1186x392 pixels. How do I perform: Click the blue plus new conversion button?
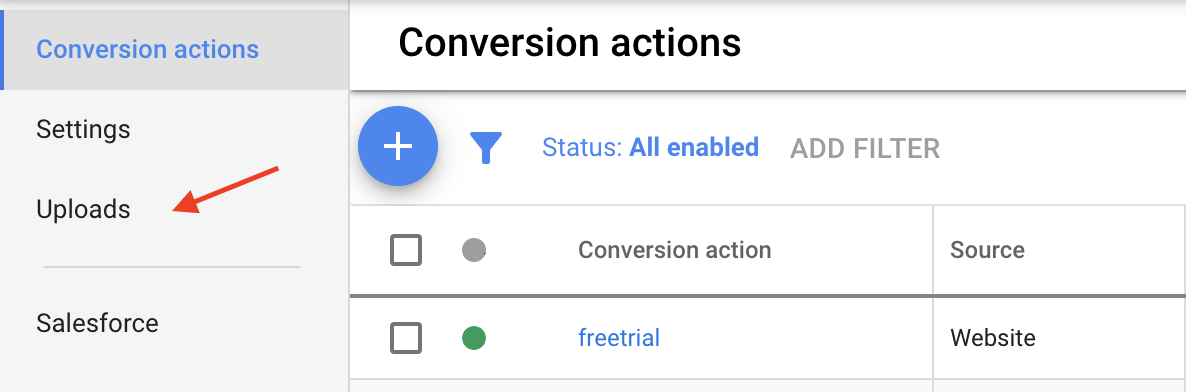[x=398, y=147]
